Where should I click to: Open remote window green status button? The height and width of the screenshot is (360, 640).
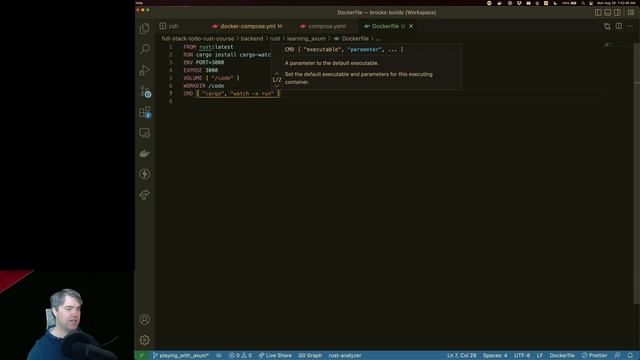click(x=141, y=356)
